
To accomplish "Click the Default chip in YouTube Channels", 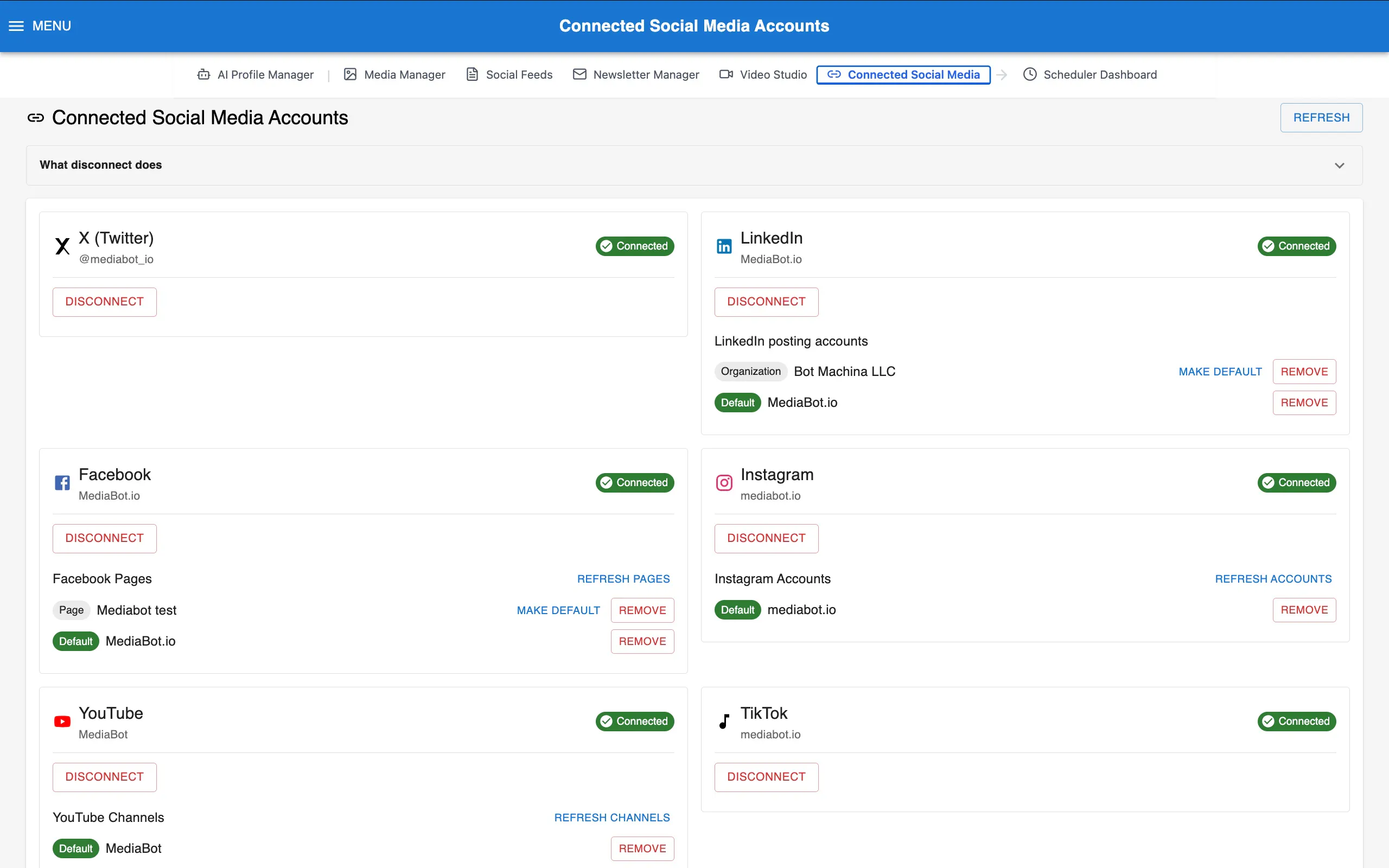I will [76, 848].
